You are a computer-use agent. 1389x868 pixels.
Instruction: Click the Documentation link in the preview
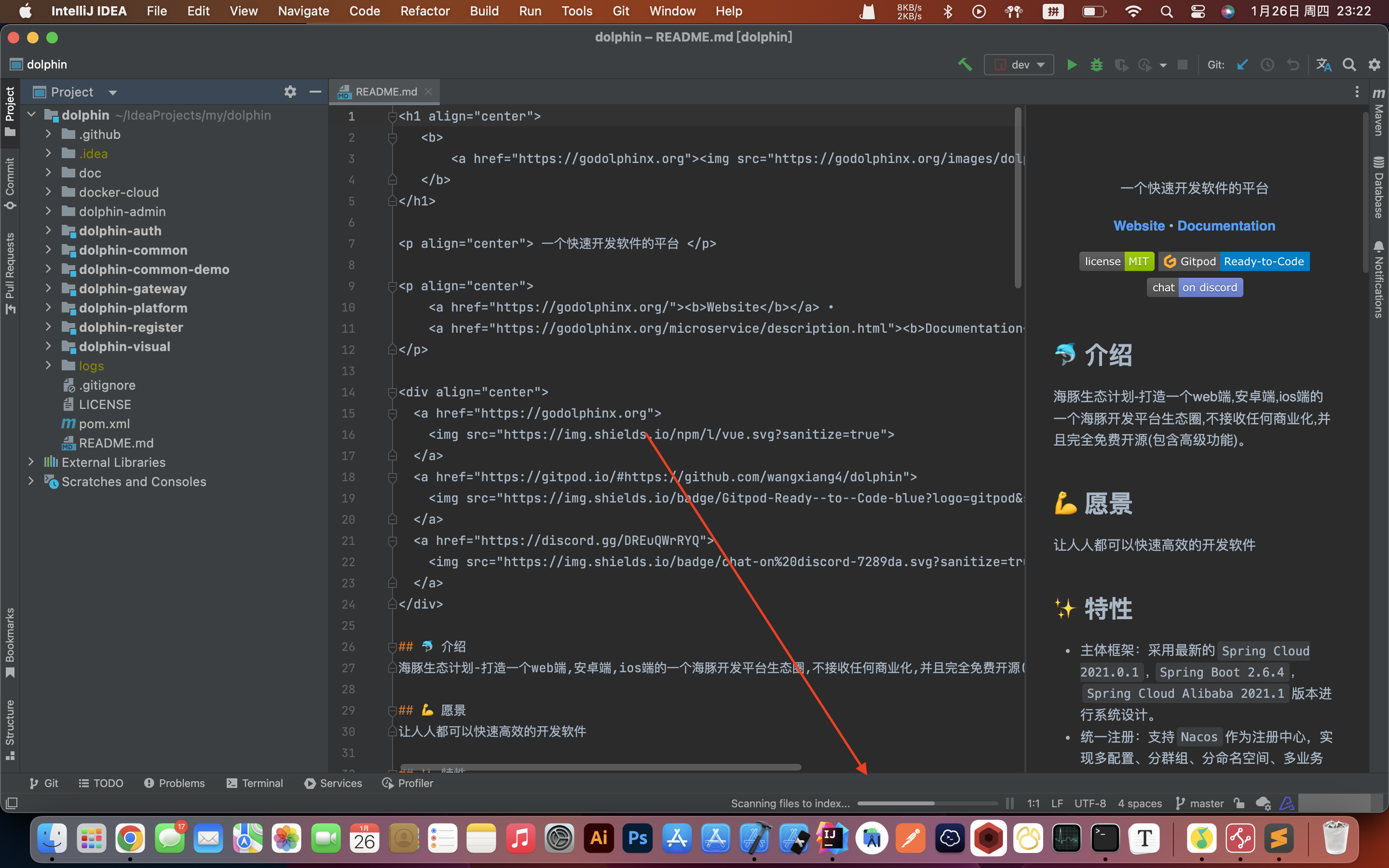coord(1226,226)
